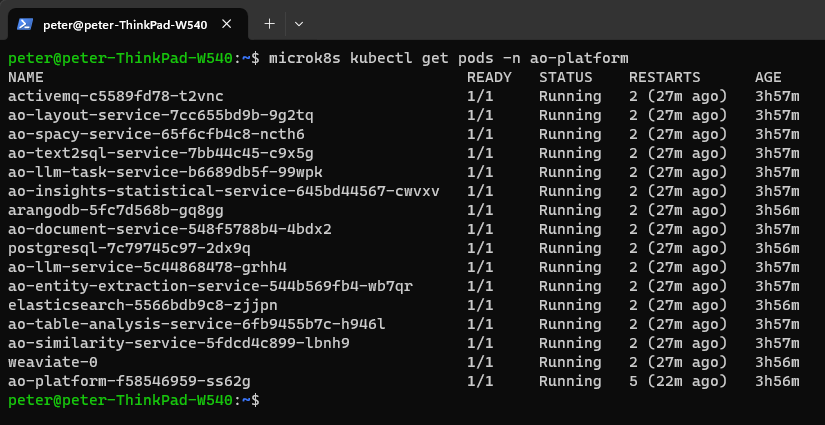Open a new tab with plus button
This screenshot has height=425, width=825.
[x=269, y=22]
